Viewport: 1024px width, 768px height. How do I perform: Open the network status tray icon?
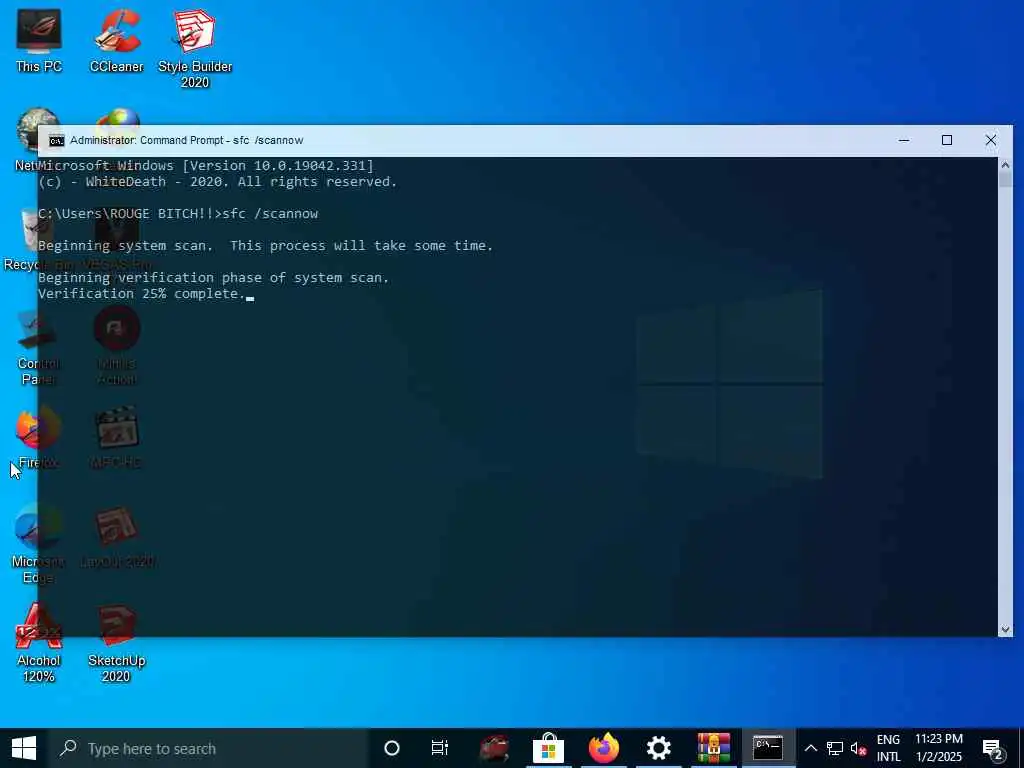(835, 748)
